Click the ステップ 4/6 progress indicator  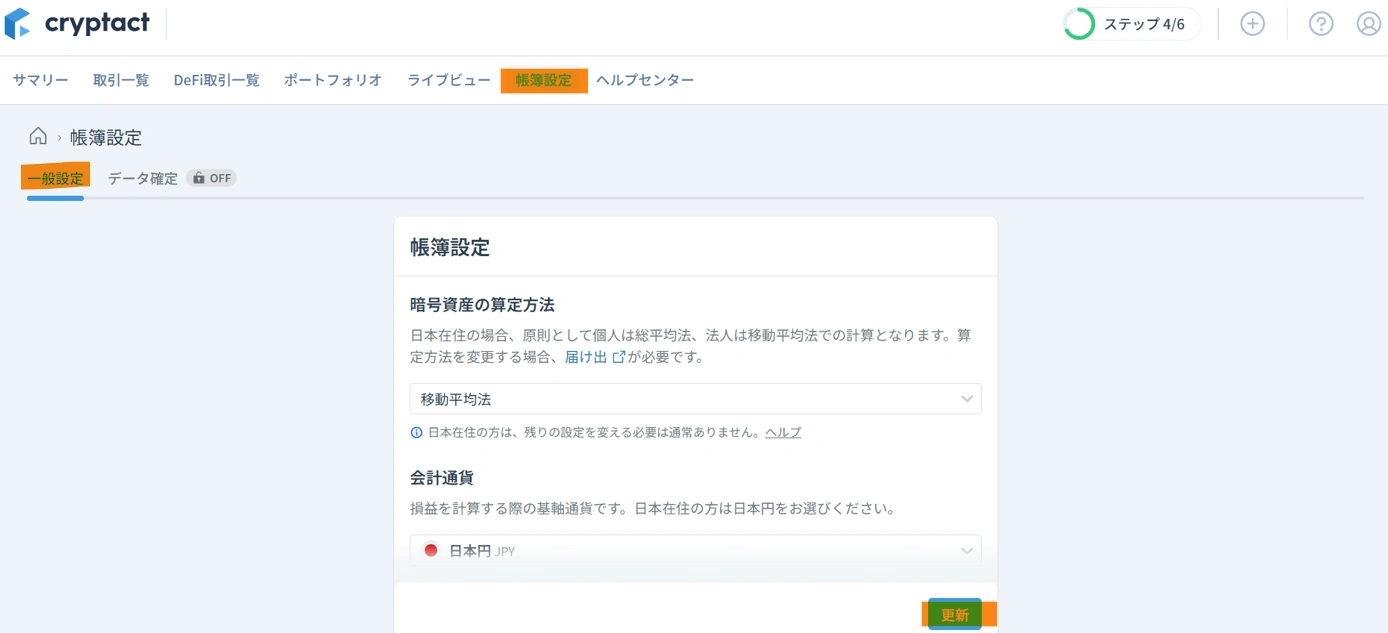tap(1131, 24)
